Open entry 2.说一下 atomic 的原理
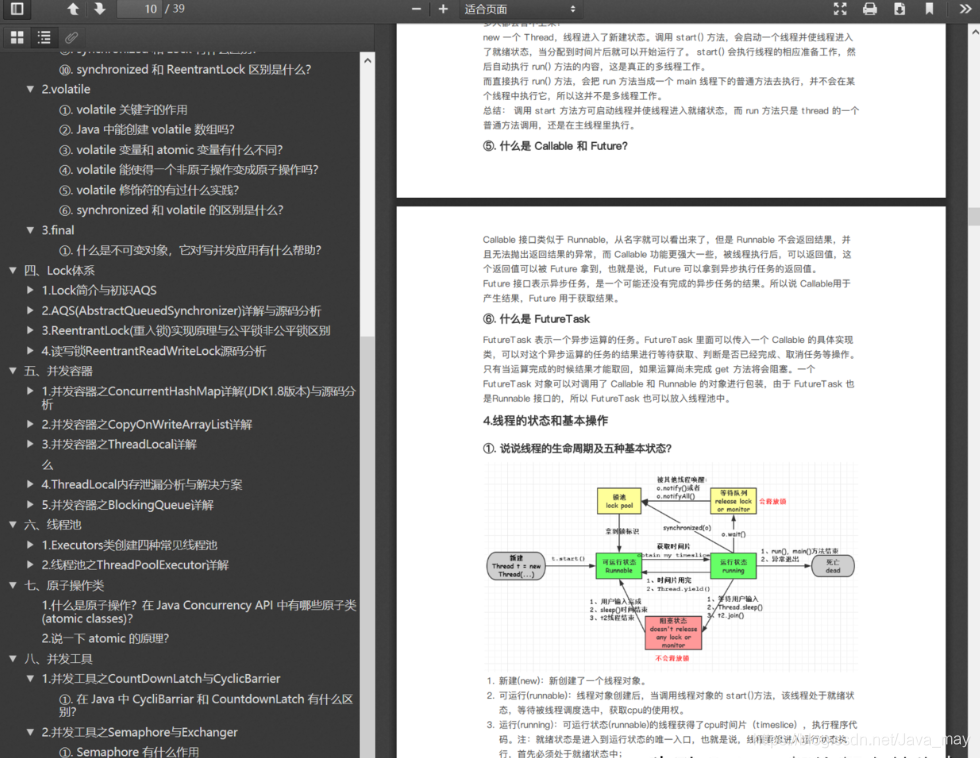Image resolution: width=980 pixels, height=758 pixels. [105, 639]
